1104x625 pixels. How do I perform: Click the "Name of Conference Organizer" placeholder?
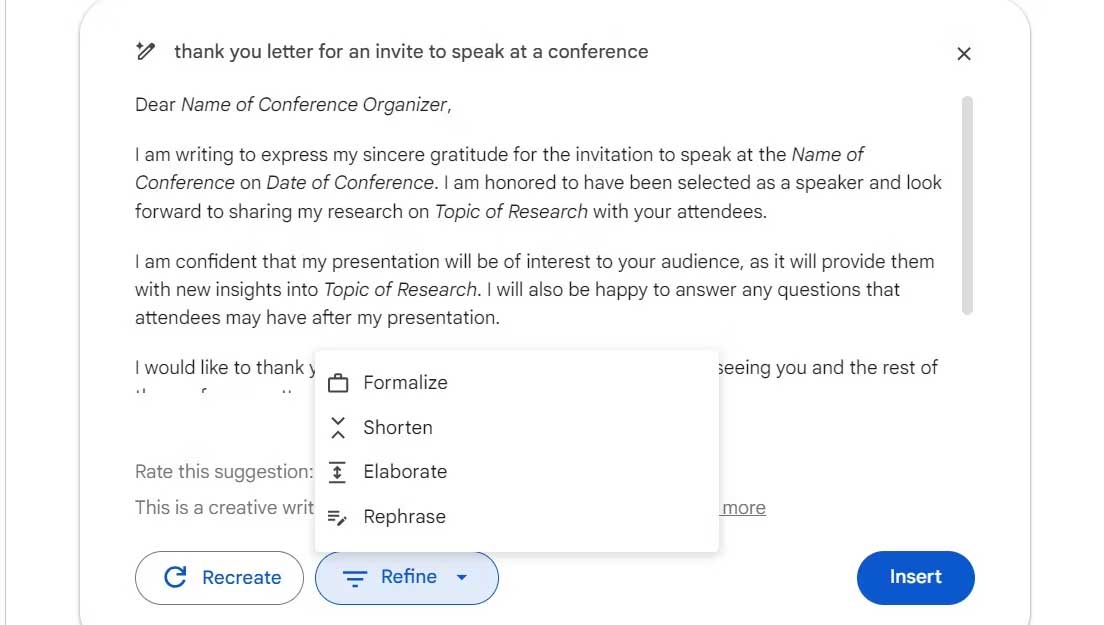(x=313, y=105)
